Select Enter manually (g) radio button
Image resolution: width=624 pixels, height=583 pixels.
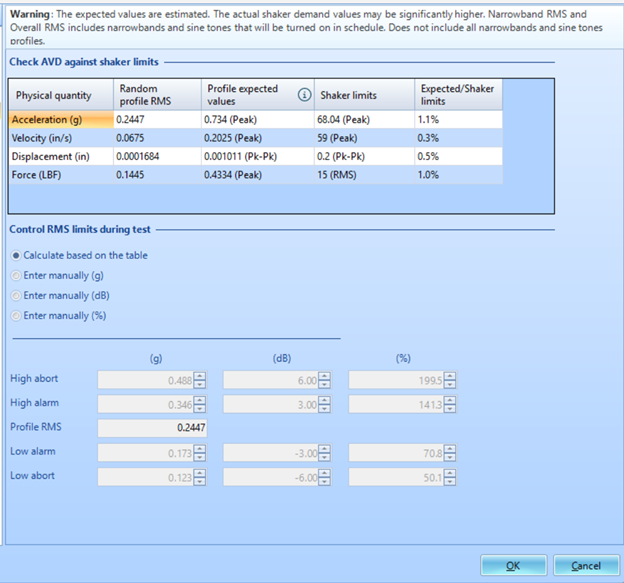16,275
